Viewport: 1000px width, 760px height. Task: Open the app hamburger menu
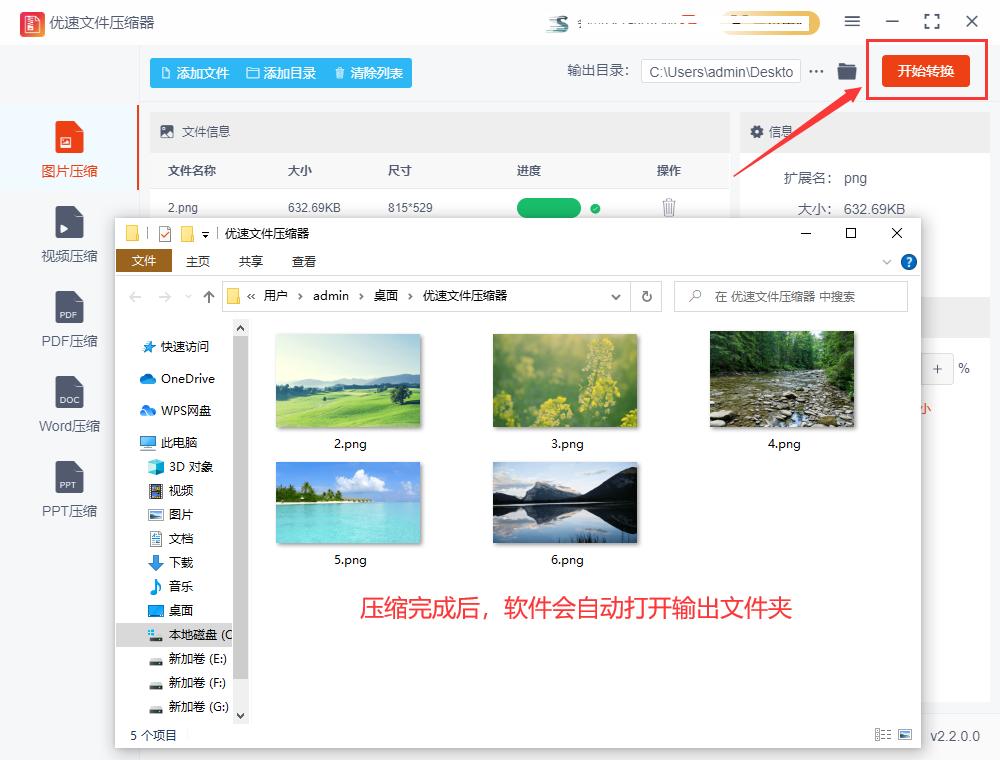pos(853,21)
